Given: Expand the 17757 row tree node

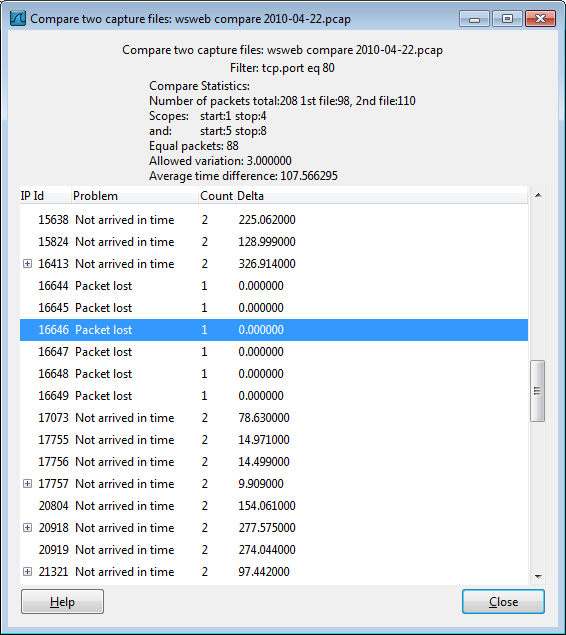Looking at the screenshot, I should pyautogui.click(x=27, y=484).
